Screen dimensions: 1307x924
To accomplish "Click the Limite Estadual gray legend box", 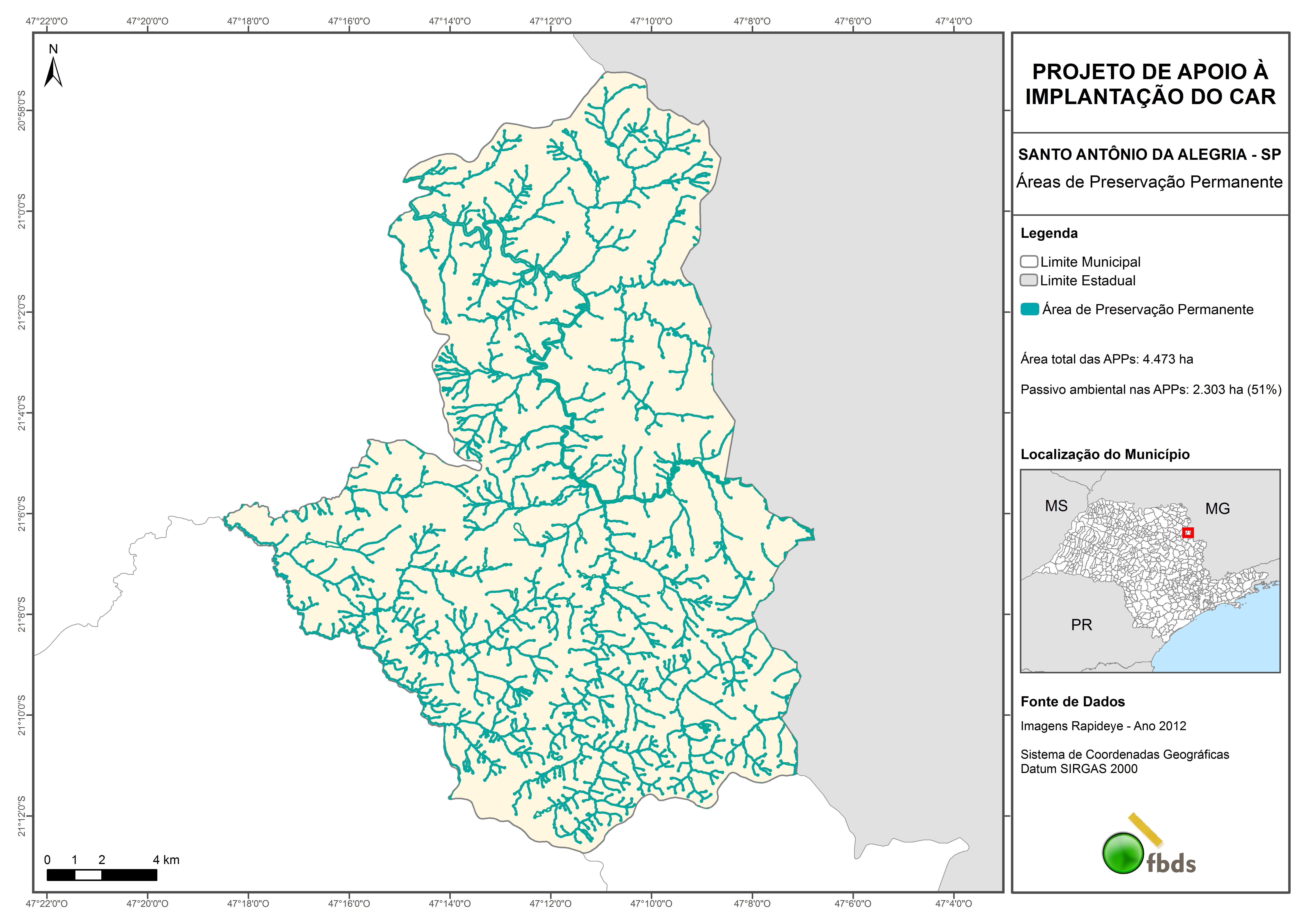I will pos(1029,280).
